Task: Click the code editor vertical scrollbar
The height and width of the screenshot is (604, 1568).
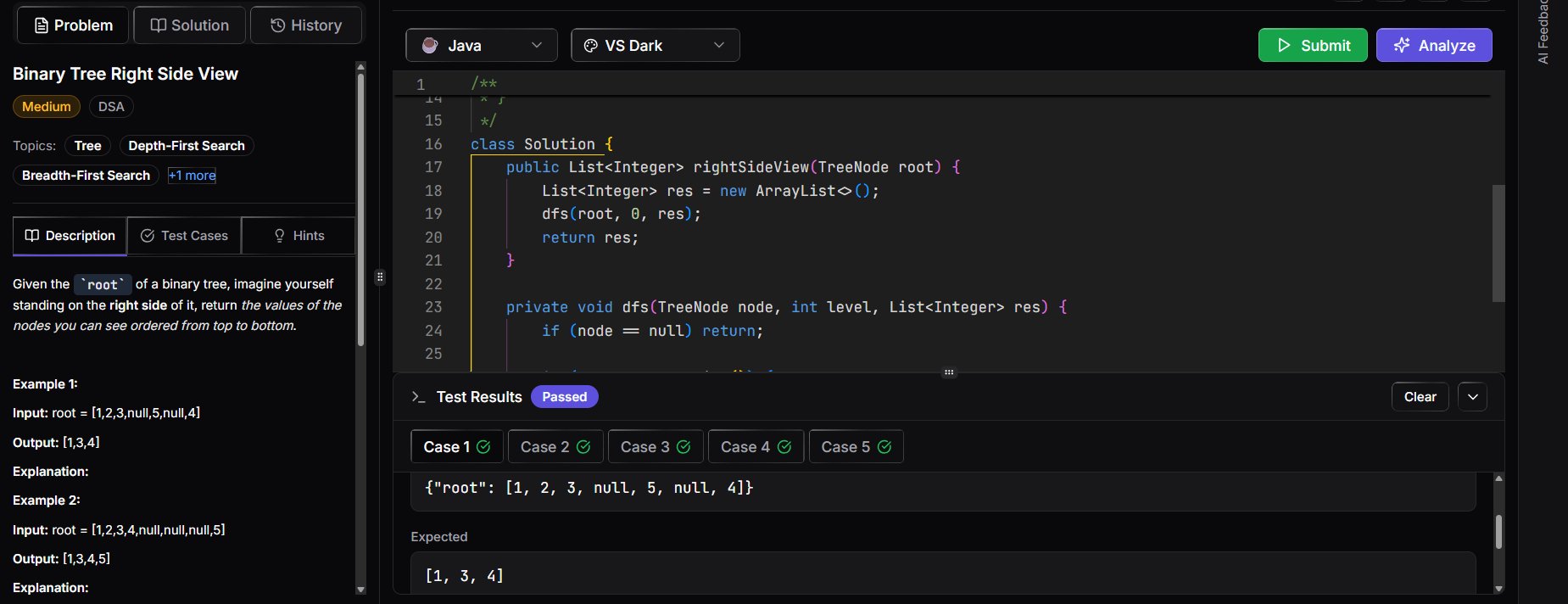Action: point(1498,243)
